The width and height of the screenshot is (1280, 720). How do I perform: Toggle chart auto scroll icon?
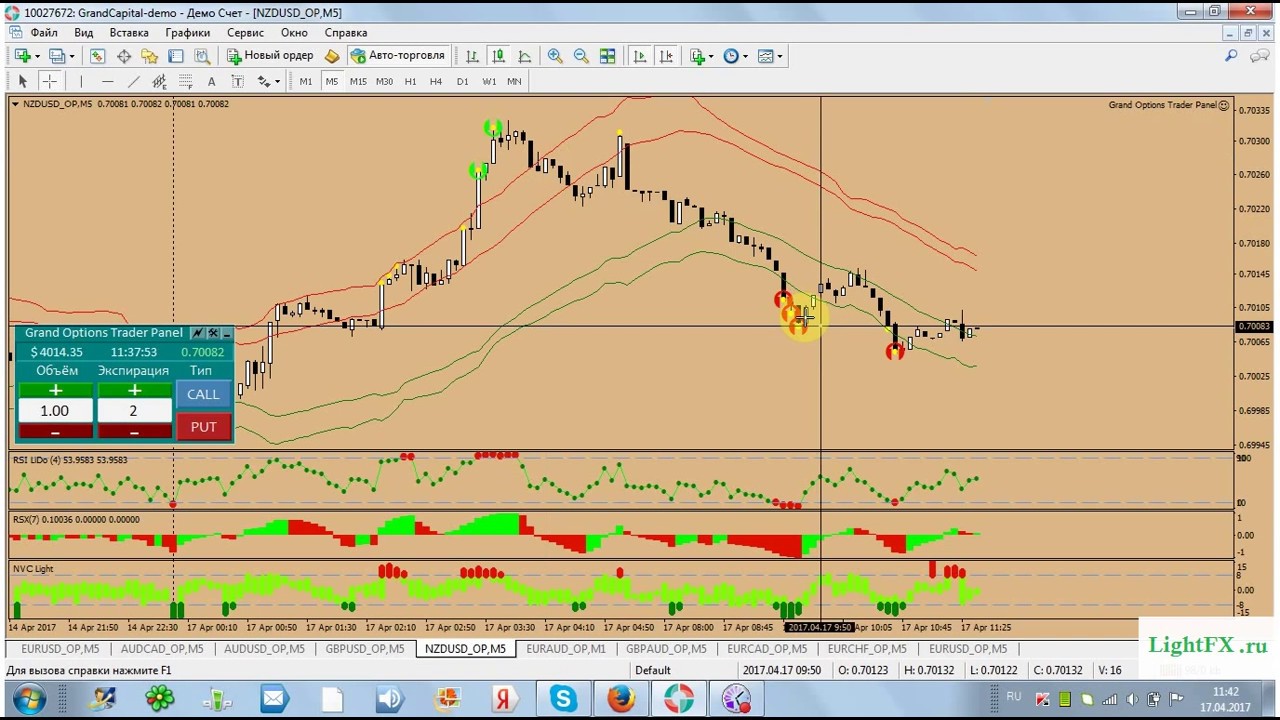pyautogui.click(x=640, y=56)
